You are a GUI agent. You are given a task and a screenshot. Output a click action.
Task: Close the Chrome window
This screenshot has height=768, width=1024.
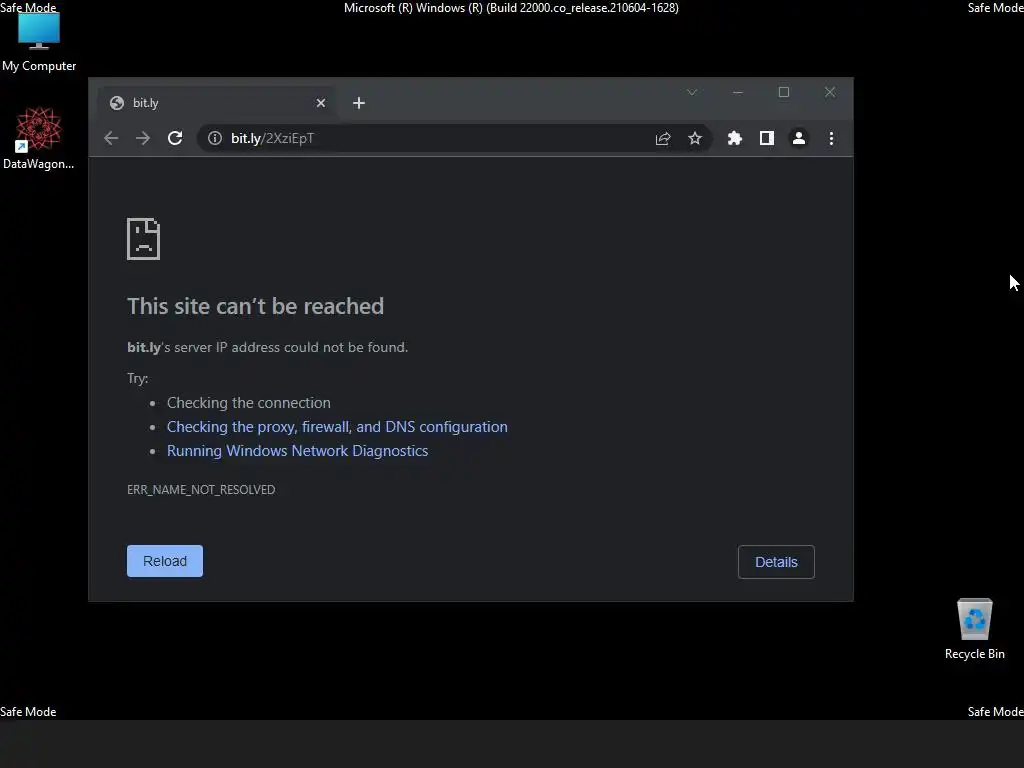830,92
